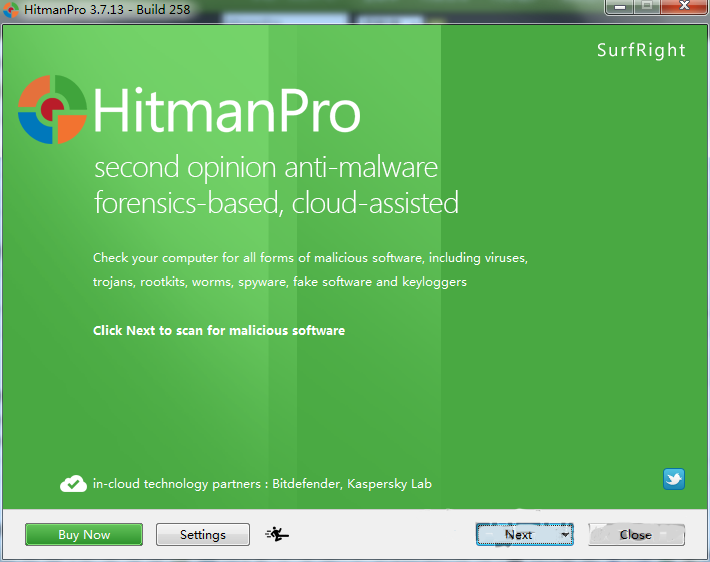Expand the Next button dropdown arrow
The image size is (710, 562).
[x=565, y=534]
